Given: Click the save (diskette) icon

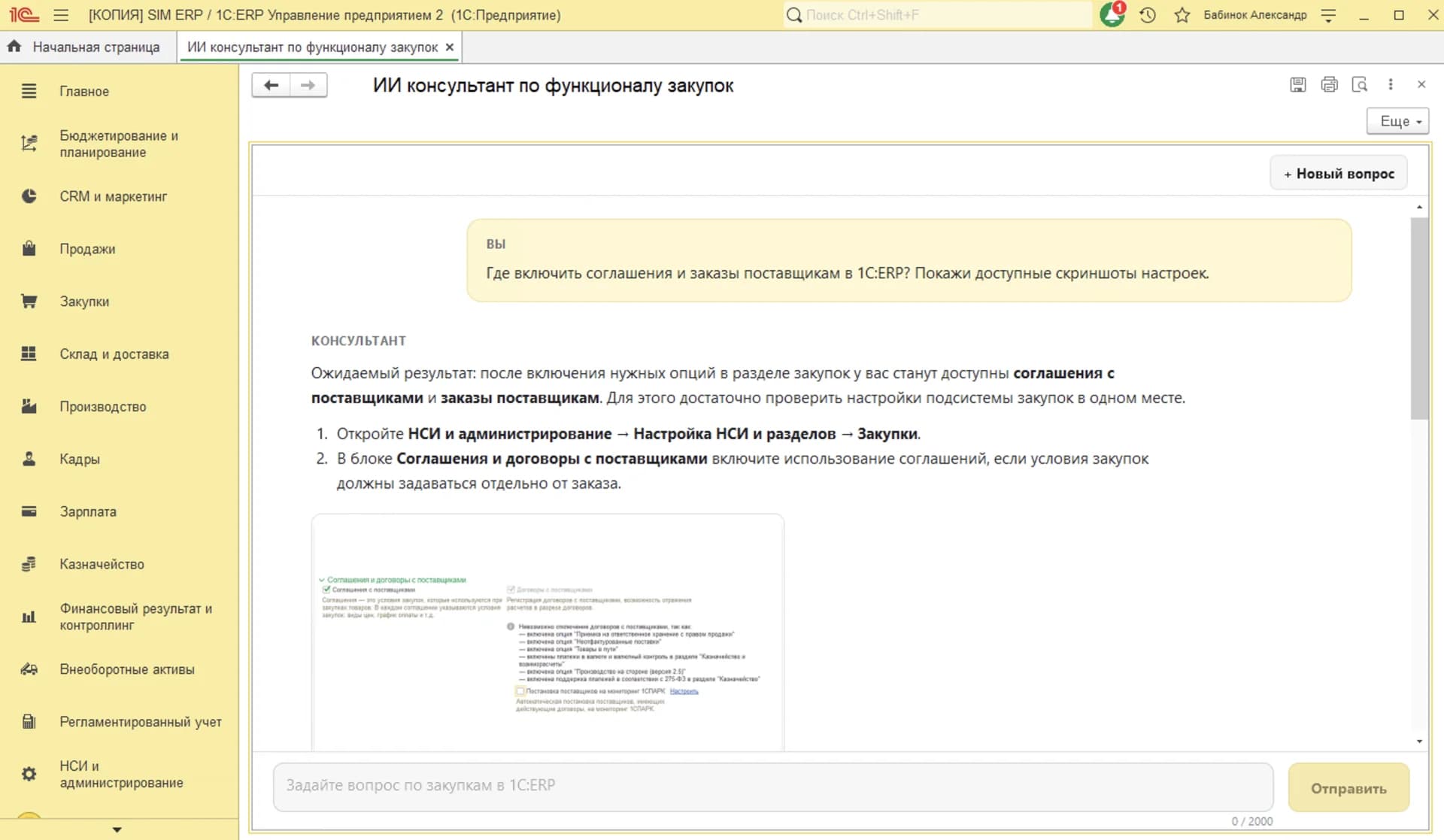Looking at the screenshot, I should (1298, 84).
